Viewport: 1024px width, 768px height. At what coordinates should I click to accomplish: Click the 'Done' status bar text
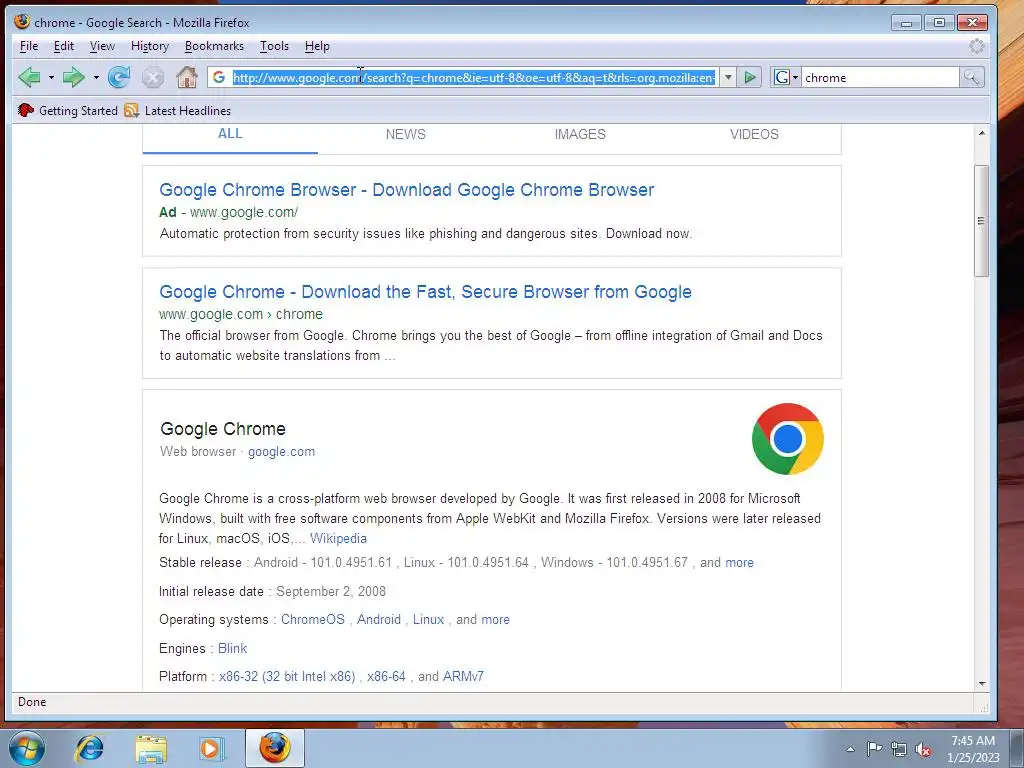(x=32, y=701)
